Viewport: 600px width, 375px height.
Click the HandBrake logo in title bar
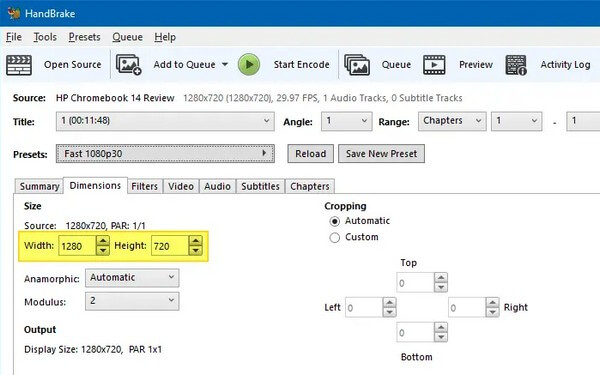[14, 13]
